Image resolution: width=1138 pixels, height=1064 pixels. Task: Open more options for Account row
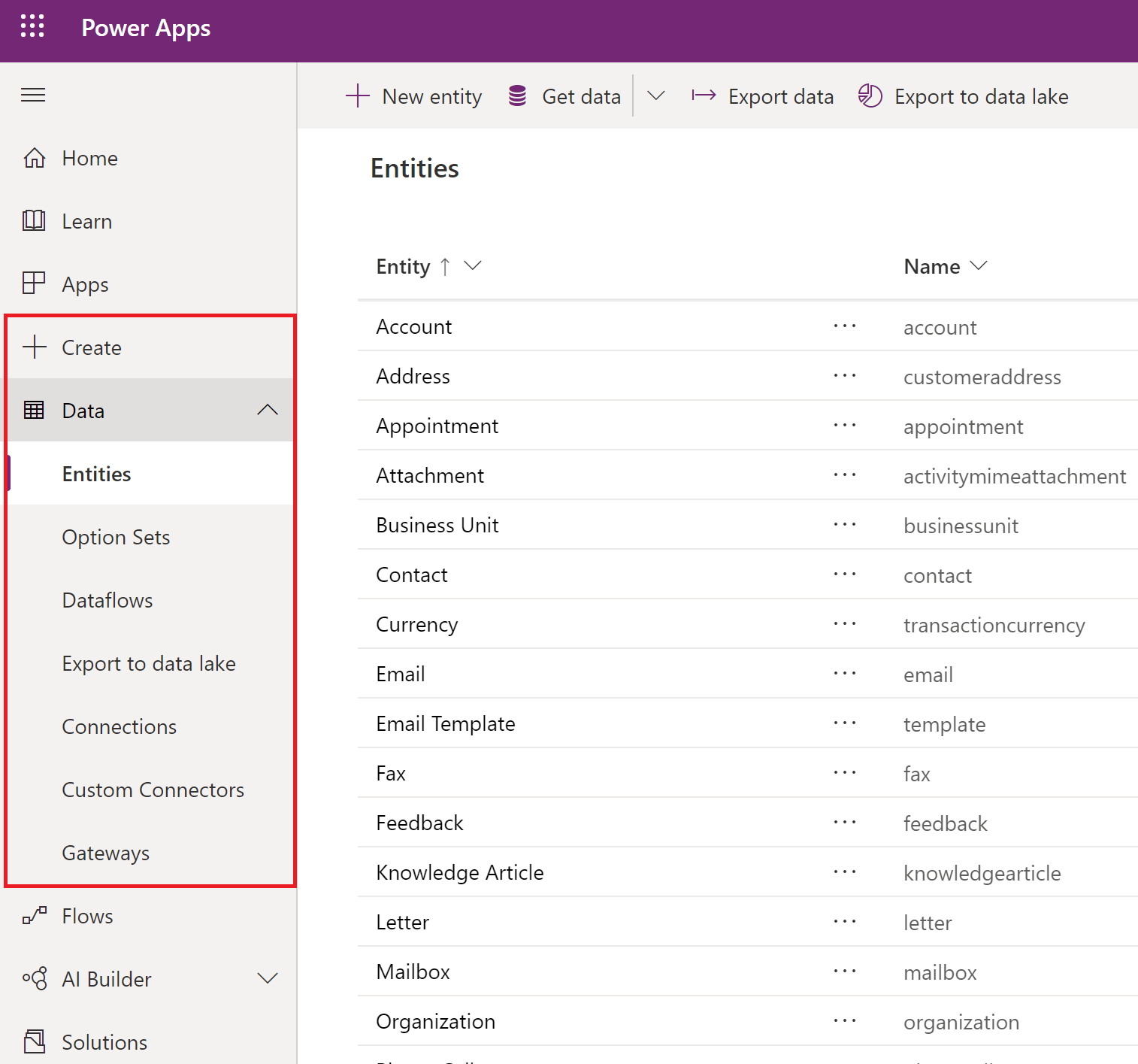tap(845, 326)
